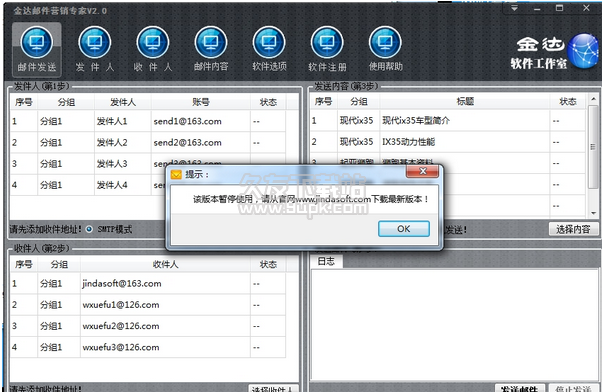Open the 软件选项 toolbar icon
The height and width of the screenshot is (392, 603).
269,48
